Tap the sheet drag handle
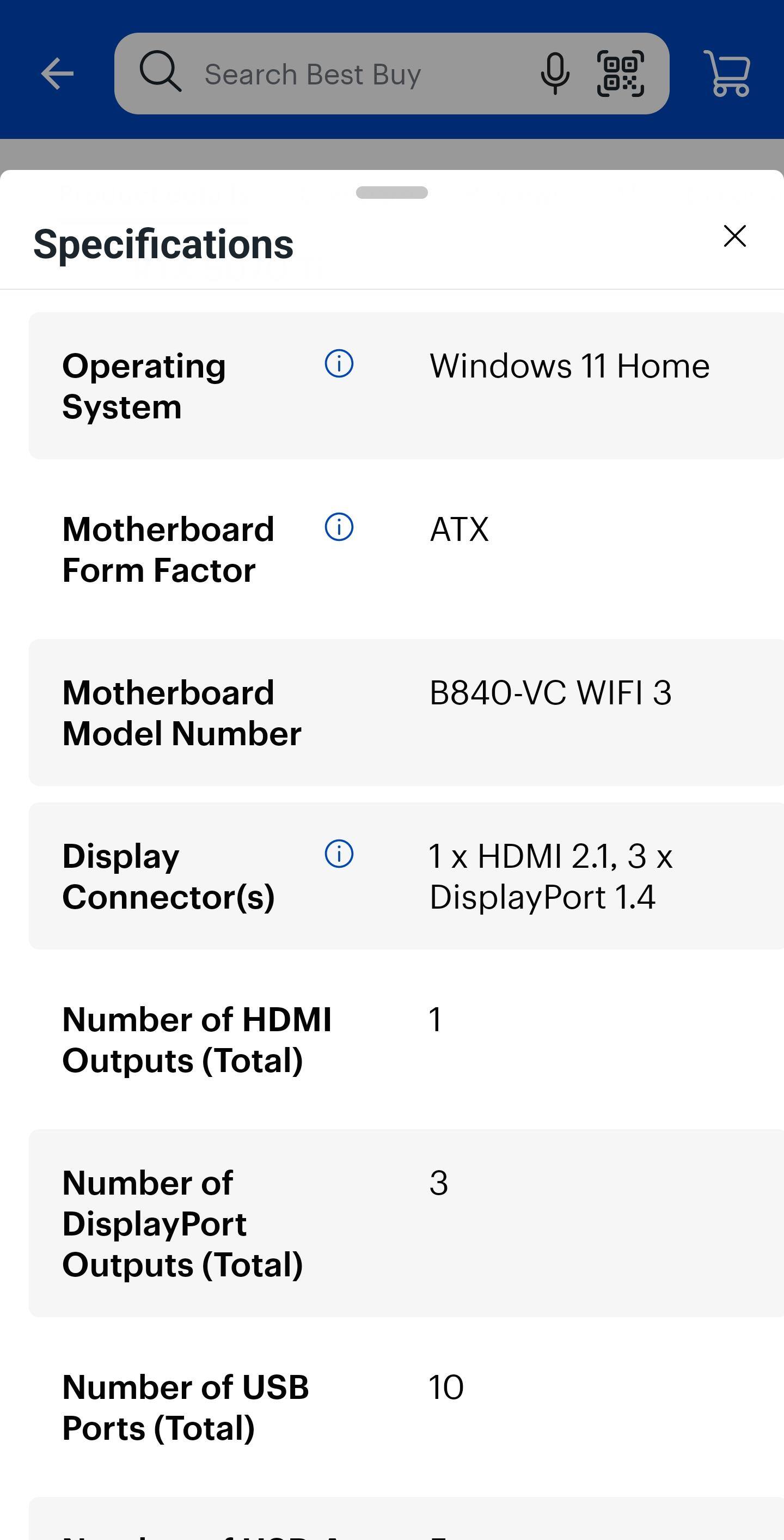The image size is (784, 1540). click(391, 192)
